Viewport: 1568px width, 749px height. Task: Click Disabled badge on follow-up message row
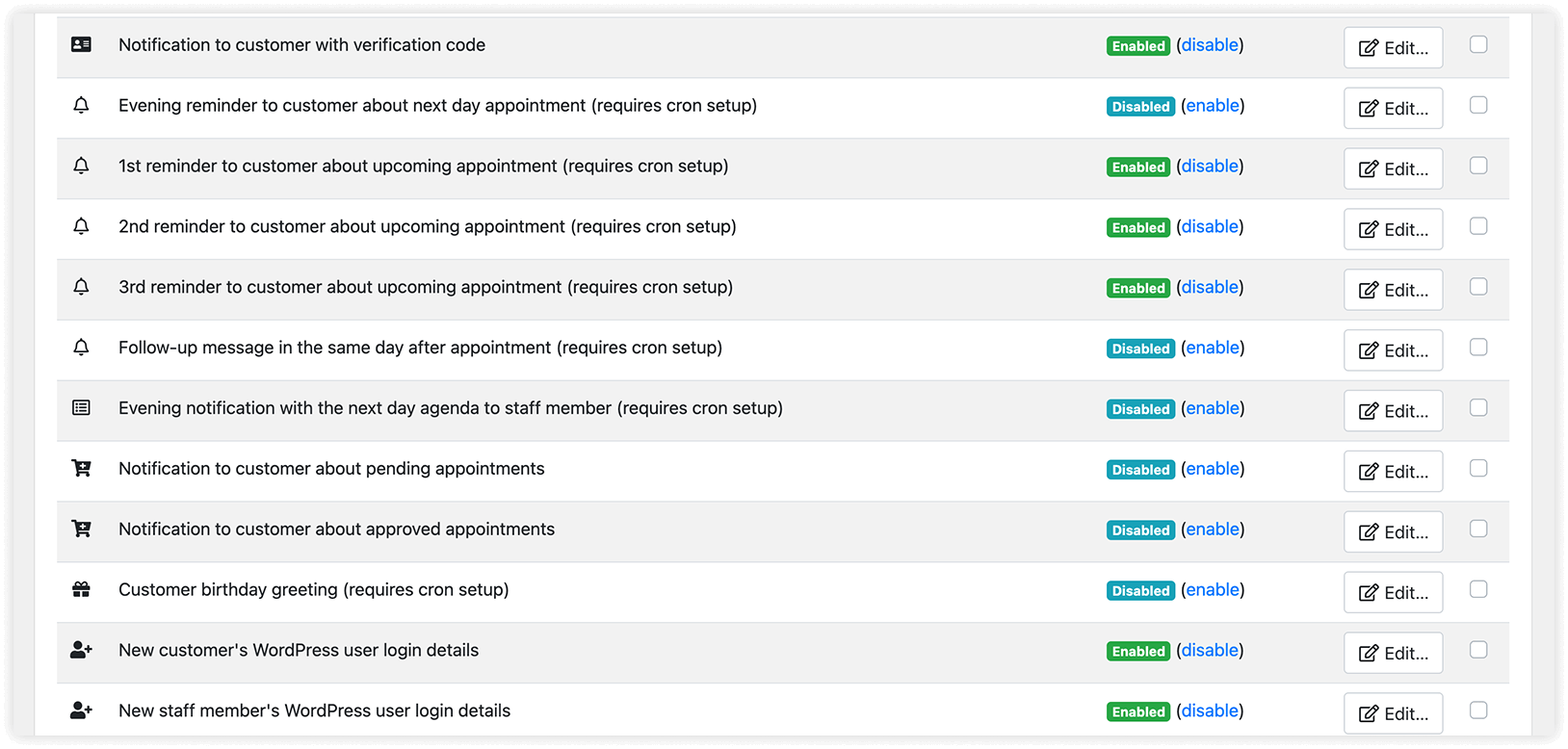point(1140,349)
